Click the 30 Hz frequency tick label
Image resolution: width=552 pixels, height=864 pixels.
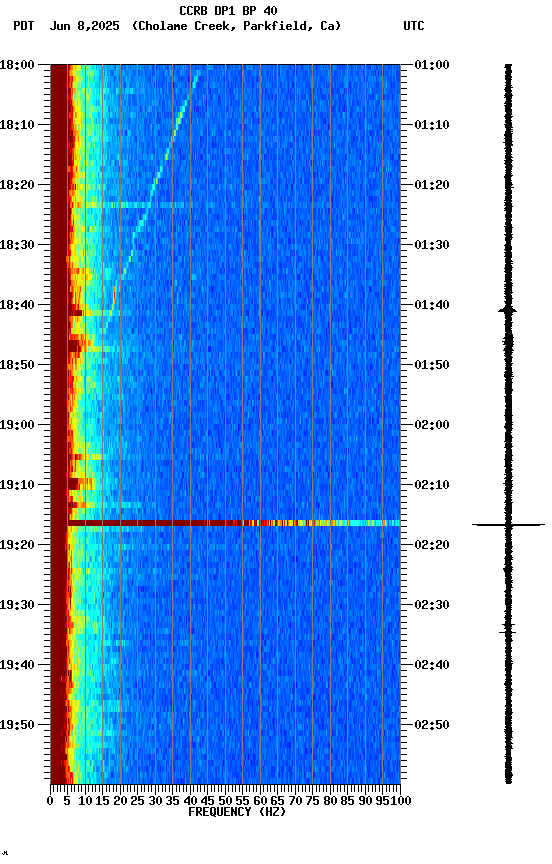(155, 801)
